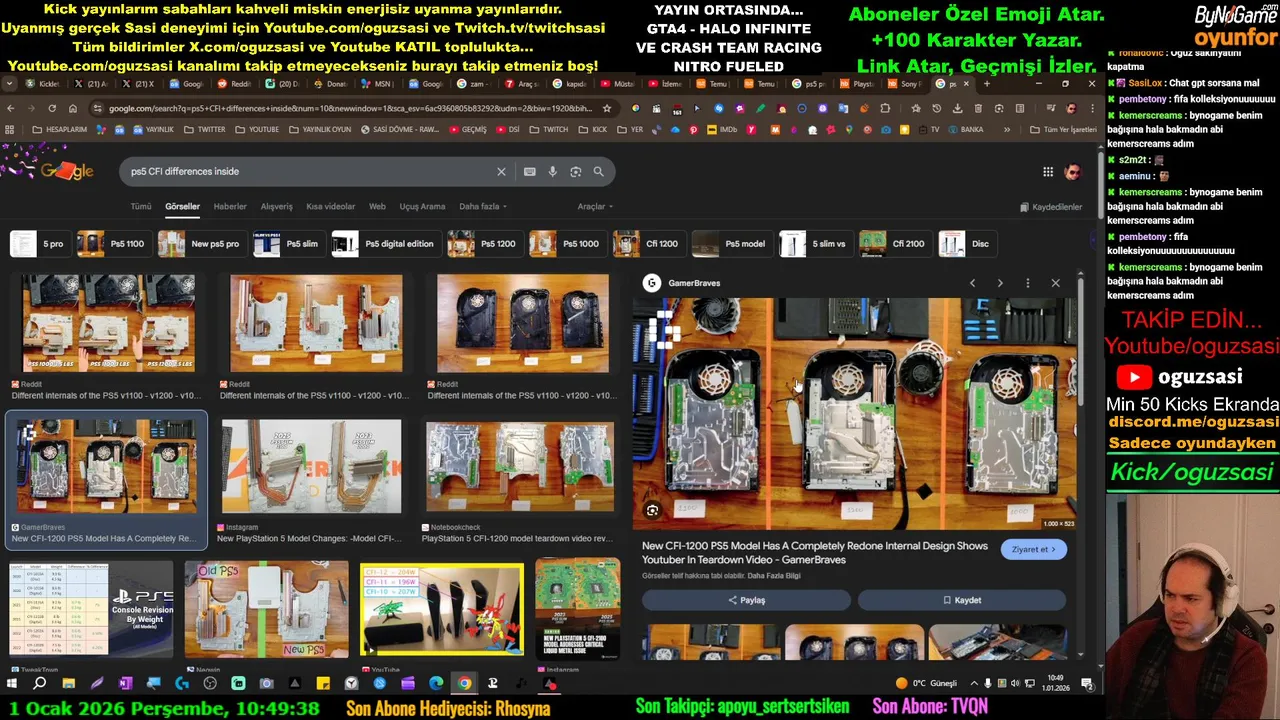Click the Kaydet save button
The image size is (1280, 720).
(x=962, y=600)
